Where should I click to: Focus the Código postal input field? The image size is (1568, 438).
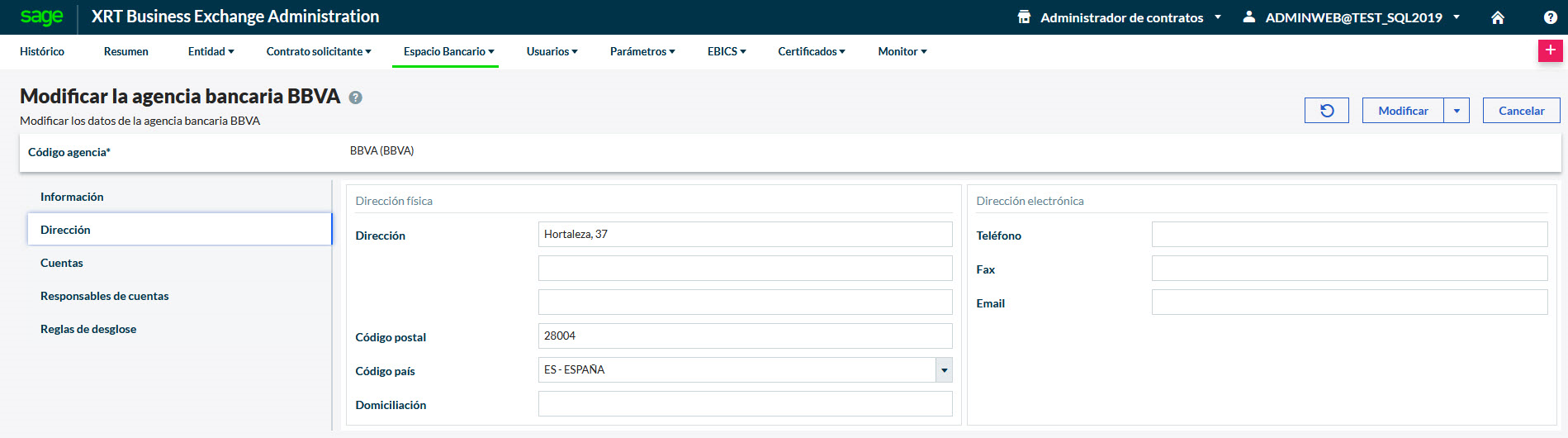pyautogui.click(x=745, y=336)
